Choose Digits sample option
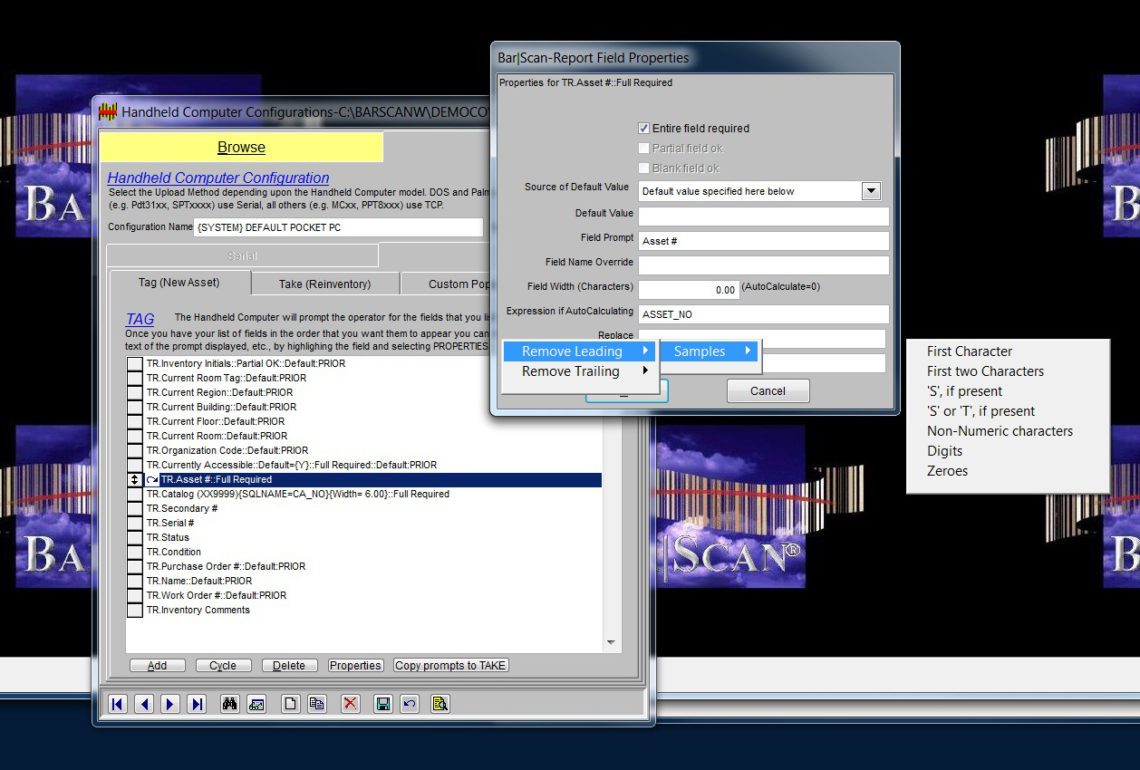Image resolution: width=1140 pixels, height=770 pixels. (944, 451)
